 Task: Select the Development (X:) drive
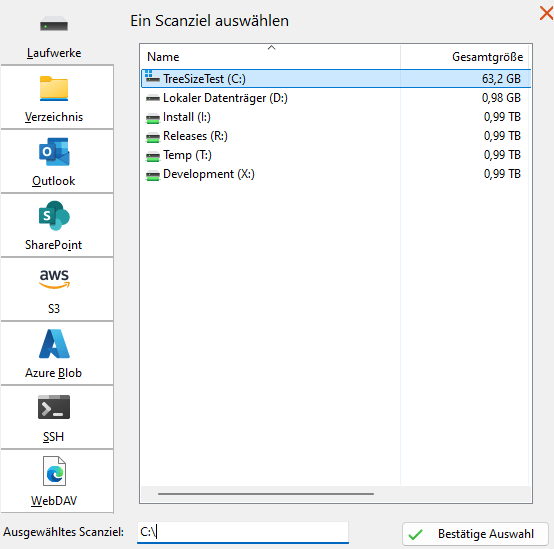tap(336, 174)
